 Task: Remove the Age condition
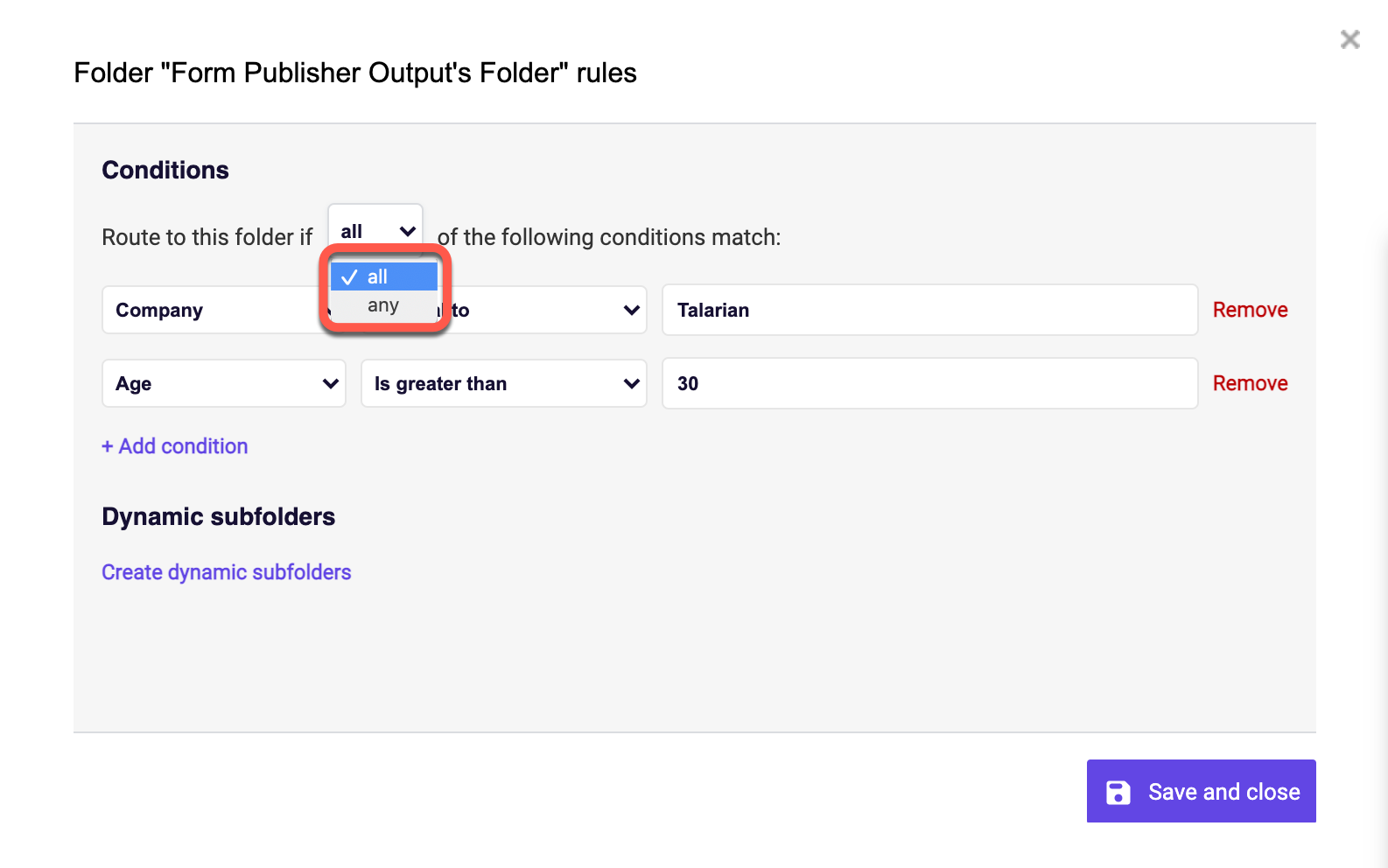point(1250,383)
